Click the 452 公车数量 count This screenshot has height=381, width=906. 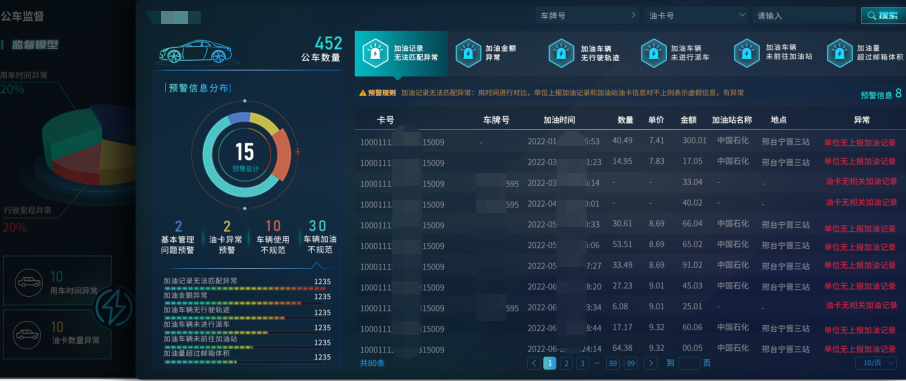coord(328,43)
